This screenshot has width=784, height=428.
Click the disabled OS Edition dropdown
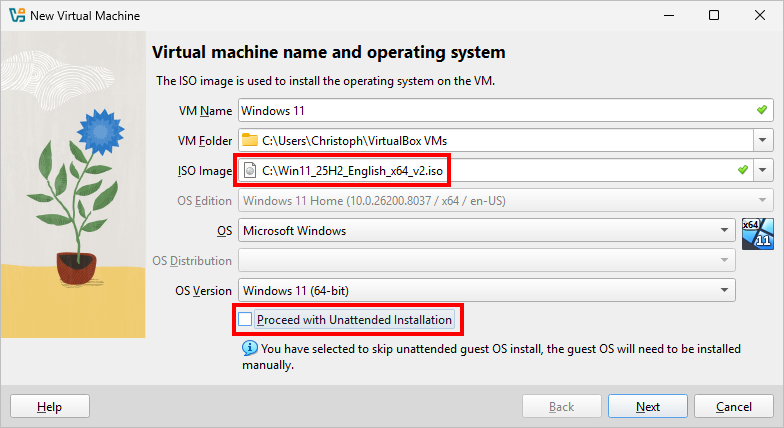point(506,200)
